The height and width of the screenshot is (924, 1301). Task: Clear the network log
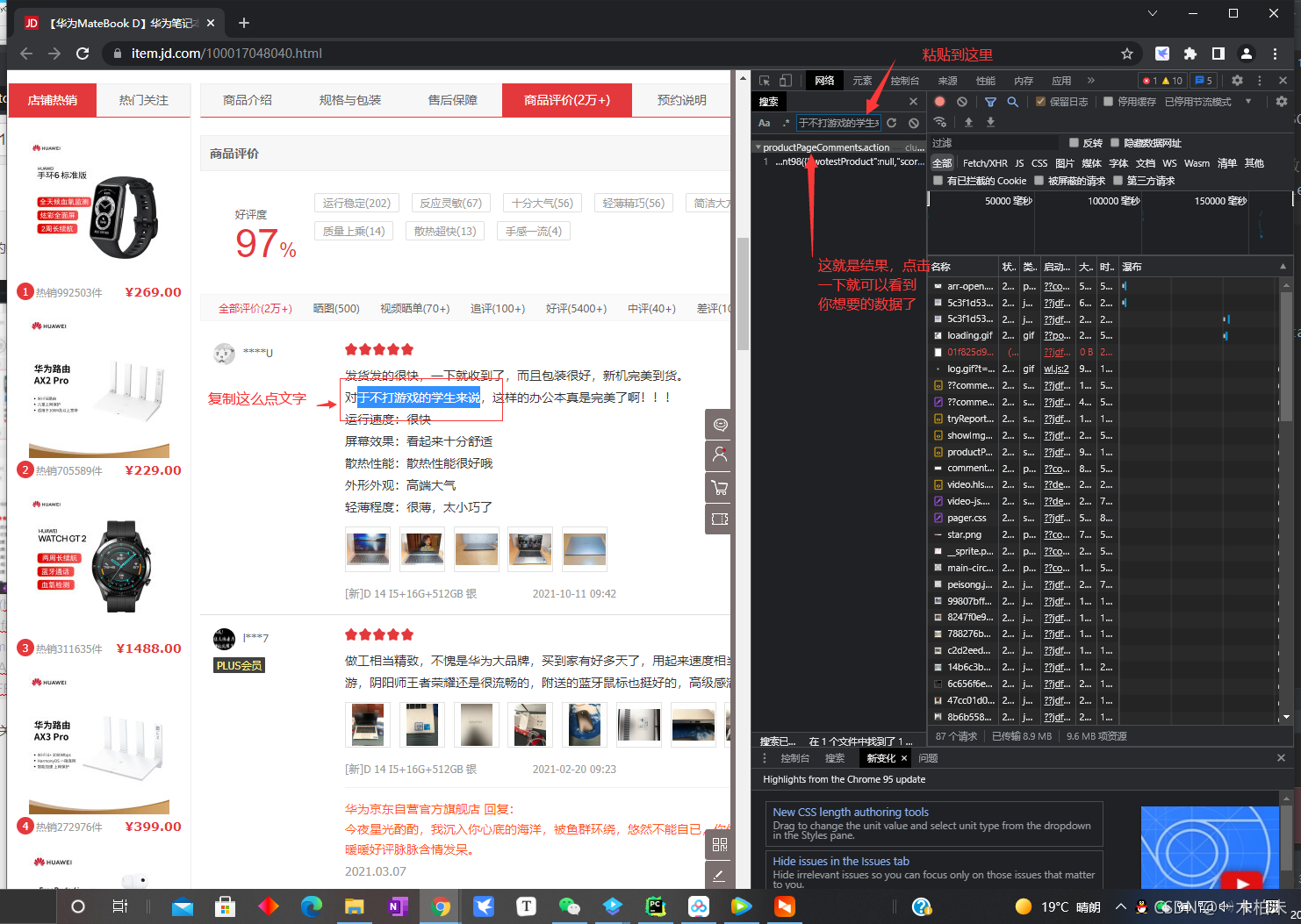click(962, 102)
